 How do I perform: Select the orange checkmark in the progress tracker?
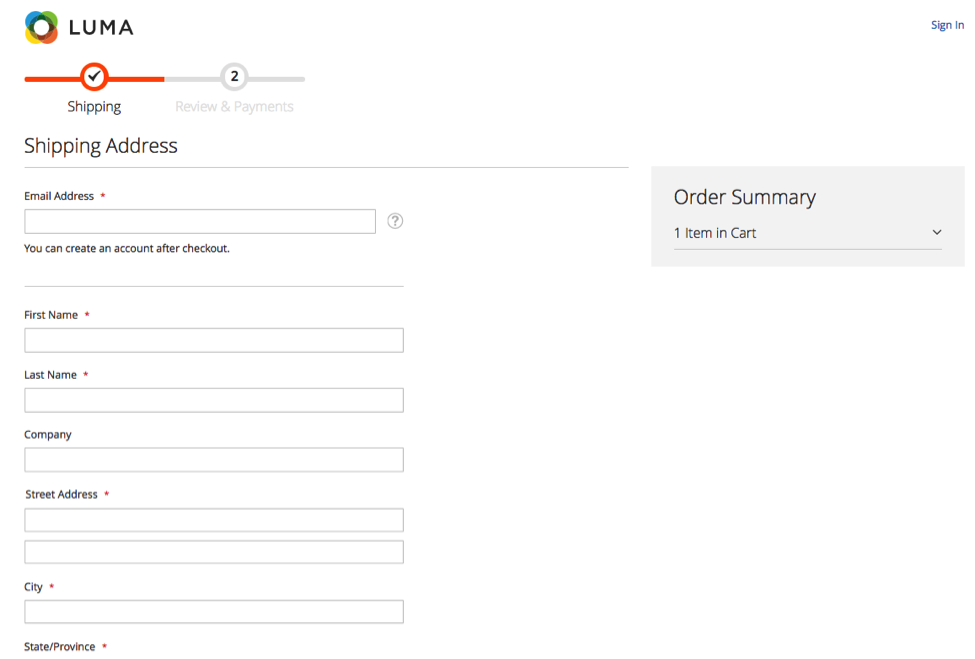point(93,76)
